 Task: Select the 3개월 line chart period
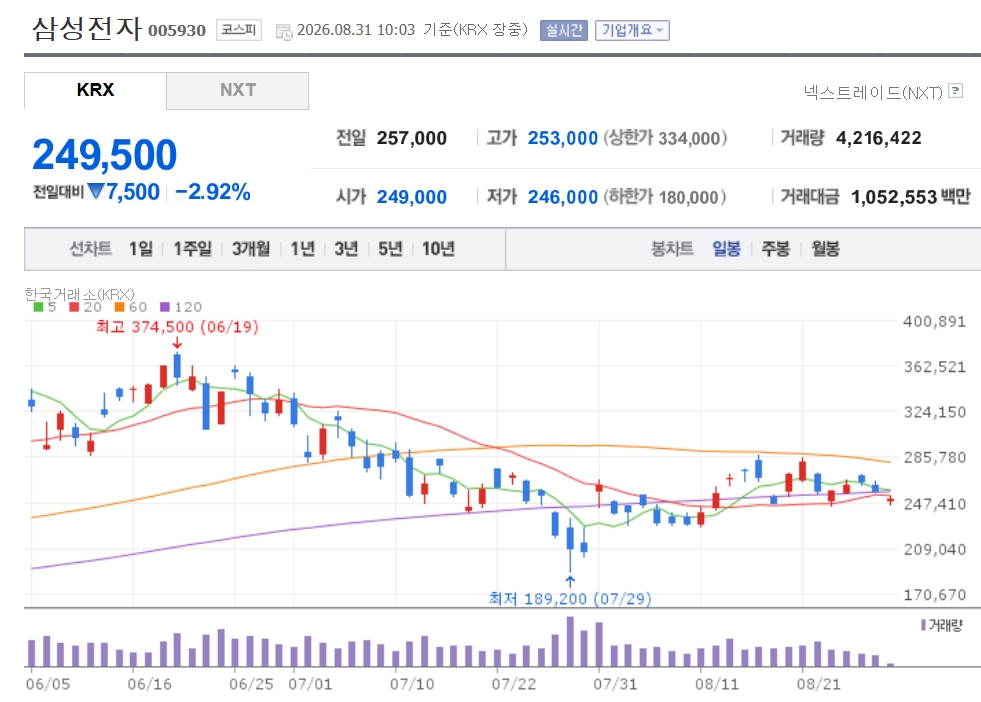(251, 249)
